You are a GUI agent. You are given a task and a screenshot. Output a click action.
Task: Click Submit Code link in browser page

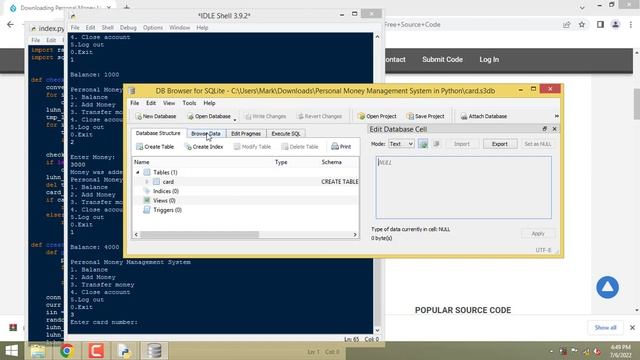pos(442,60)
